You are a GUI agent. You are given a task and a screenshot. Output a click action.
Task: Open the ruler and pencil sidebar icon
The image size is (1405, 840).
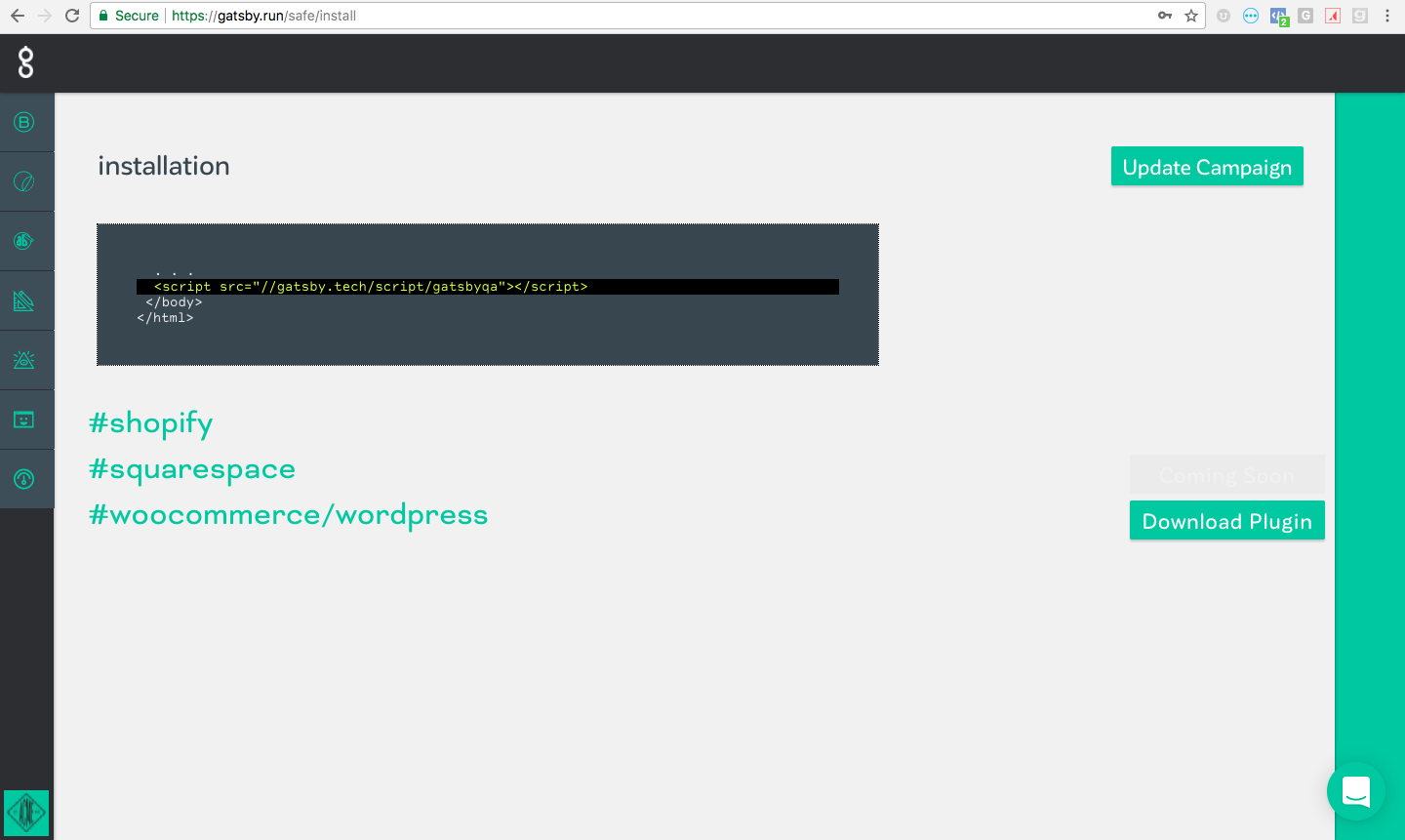24,300
